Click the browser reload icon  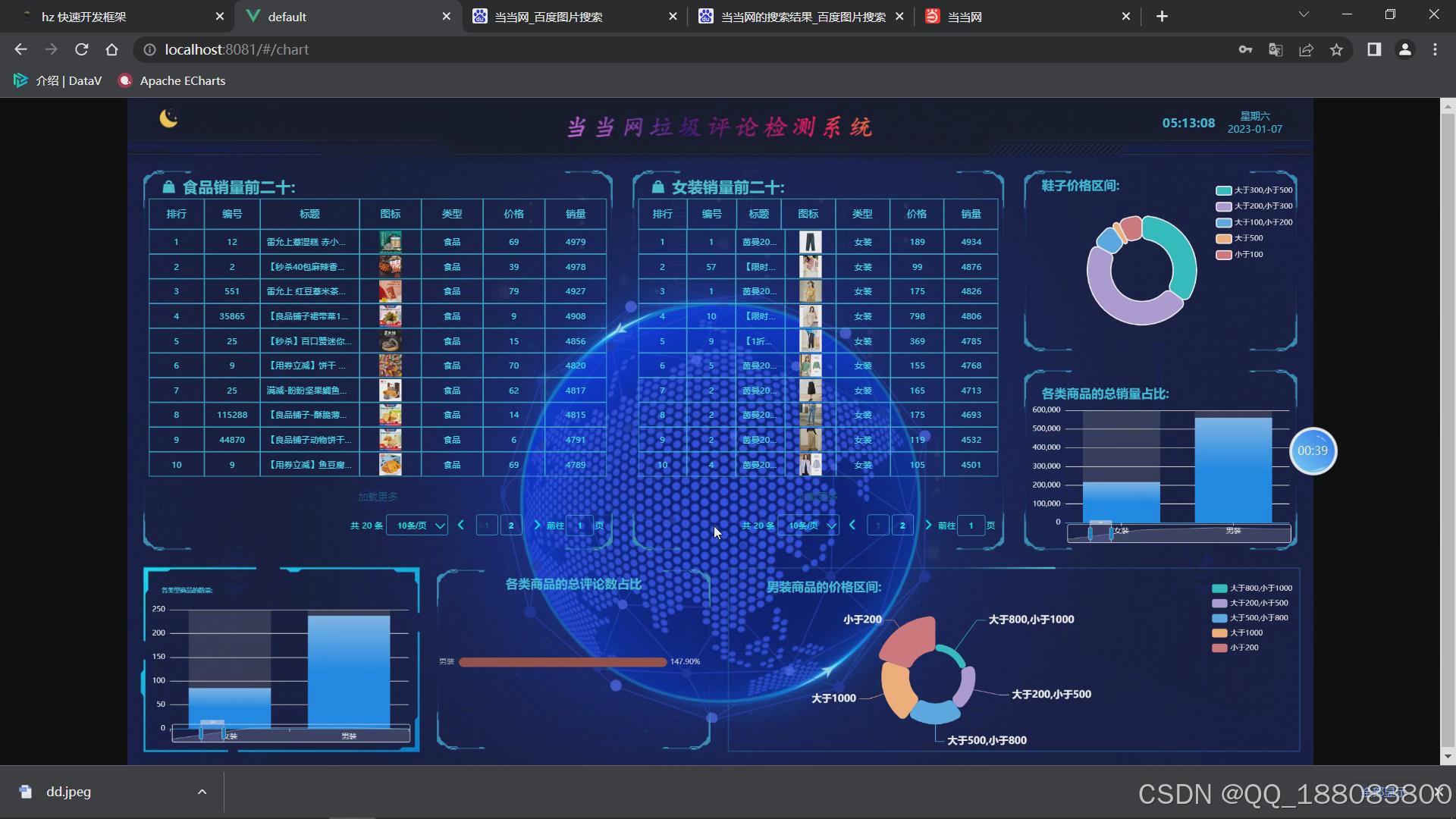81,49
